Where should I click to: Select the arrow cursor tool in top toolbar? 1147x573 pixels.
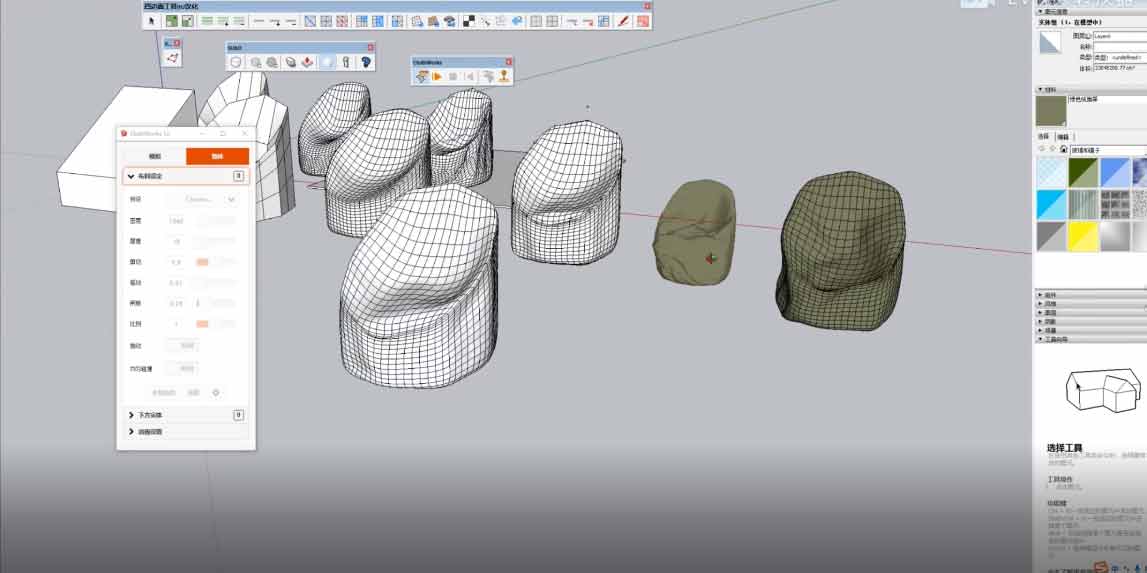pos(153,21)
